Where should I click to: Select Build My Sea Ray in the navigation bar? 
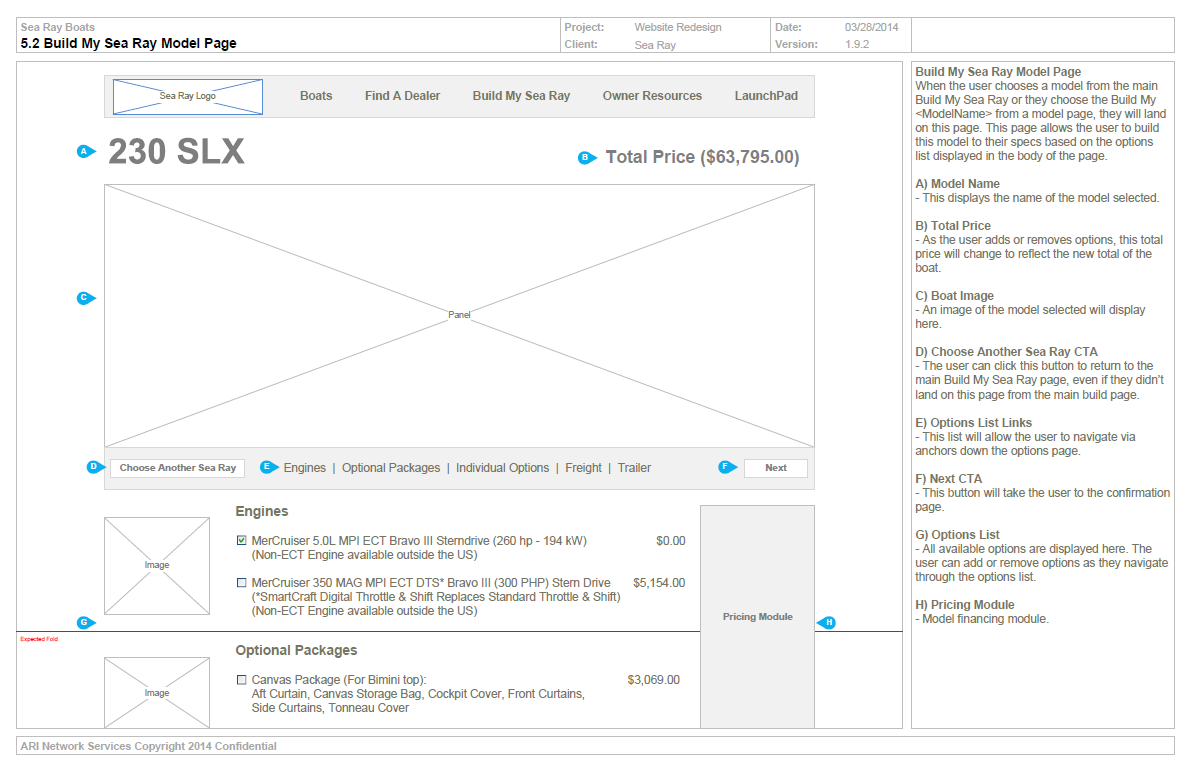(x=521, y=96)
